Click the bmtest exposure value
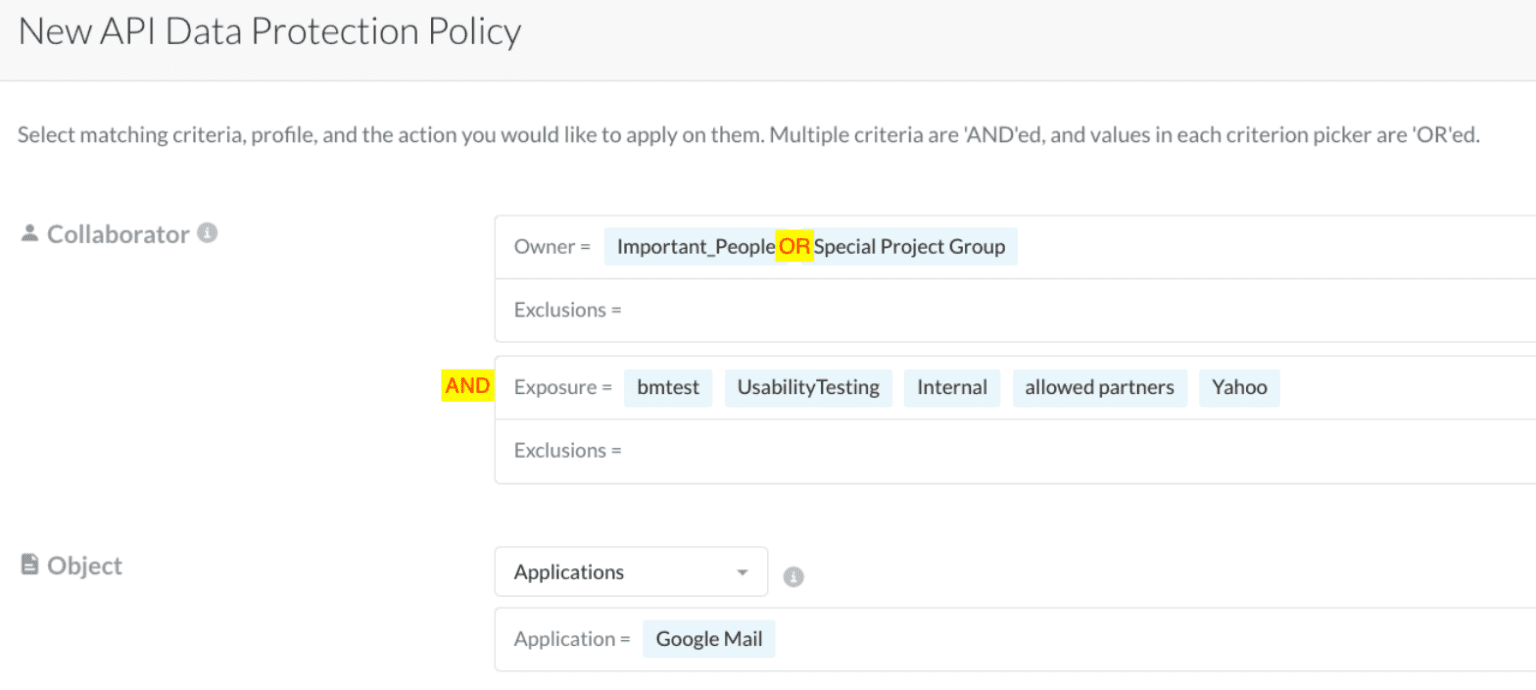This screenshot has width=1536, height=690. pos(667,387)
